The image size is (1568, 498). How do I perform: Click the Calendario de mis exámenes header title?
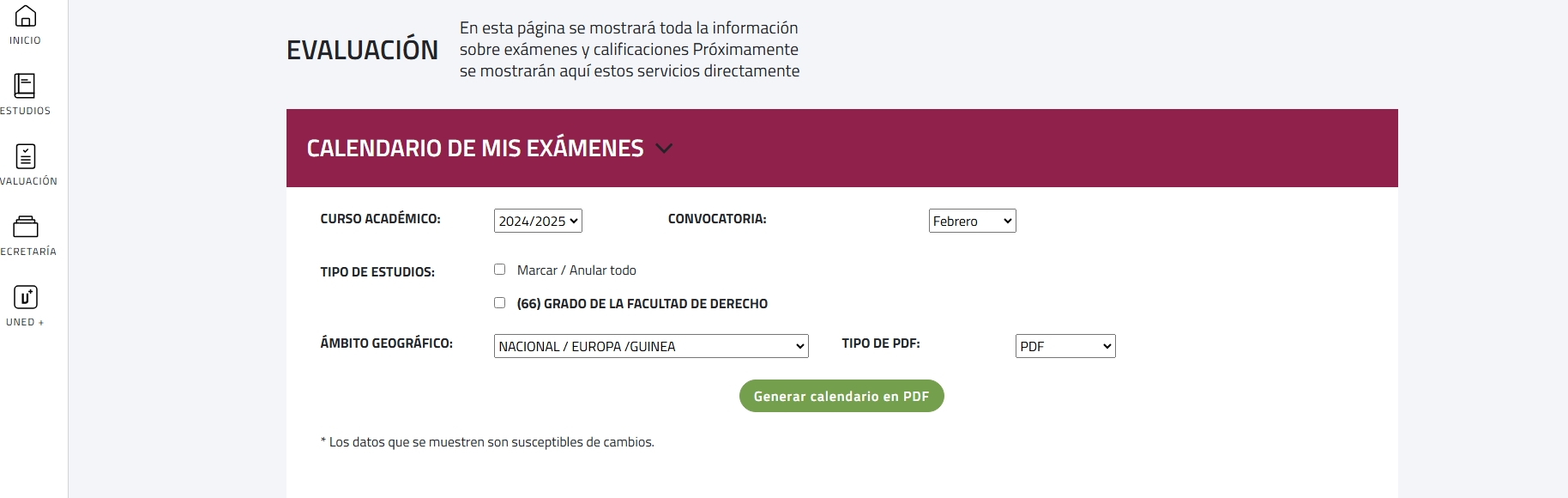[x=474, y=148]
